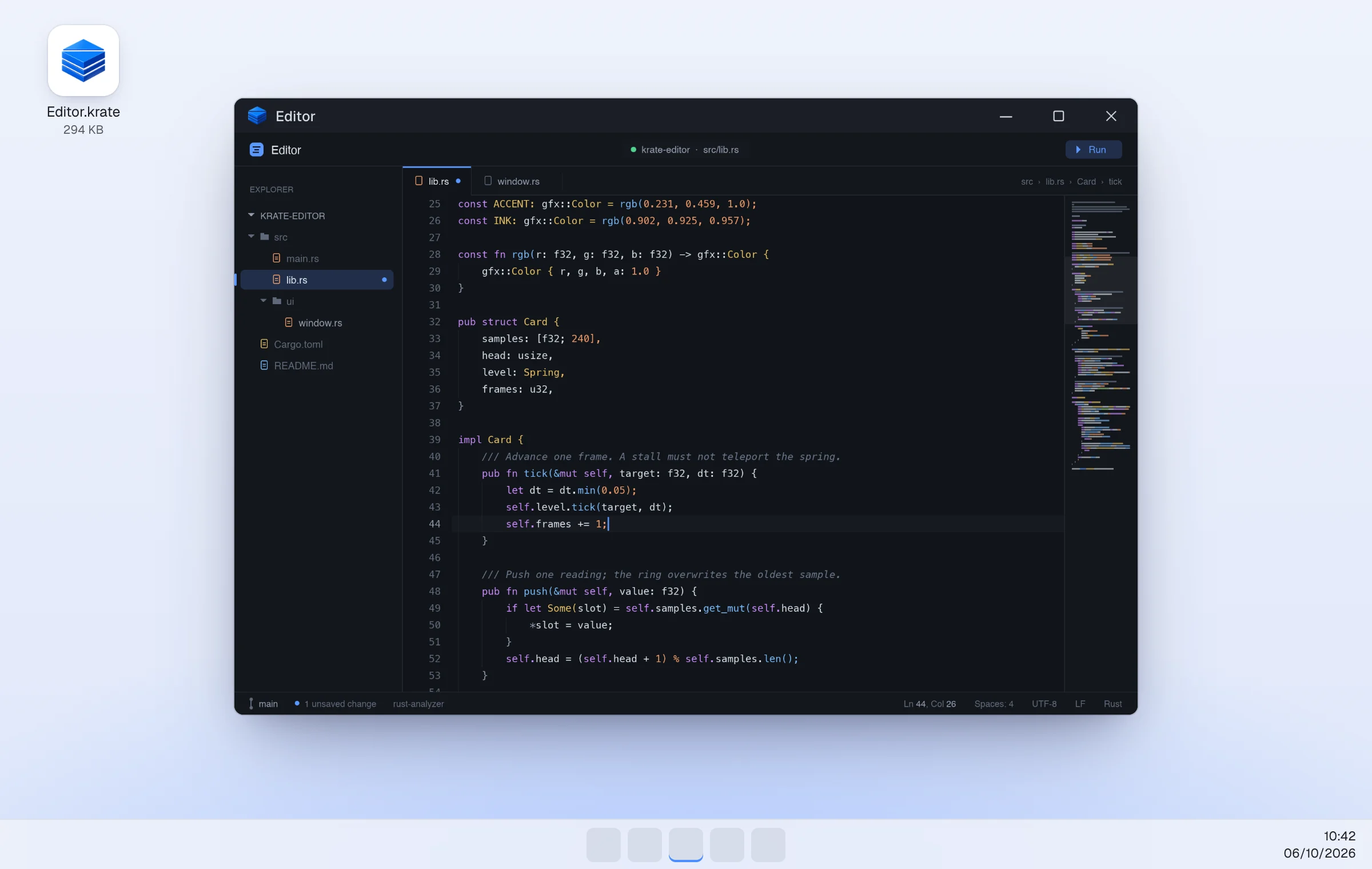Click the src folder icon
Viewport: 1372px width, 869px height.
(x=265, y=237)
